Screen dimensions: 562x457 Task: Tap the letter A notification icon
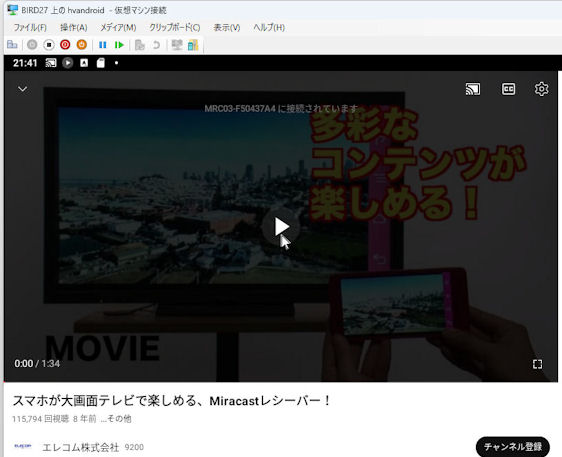[84, 63]
